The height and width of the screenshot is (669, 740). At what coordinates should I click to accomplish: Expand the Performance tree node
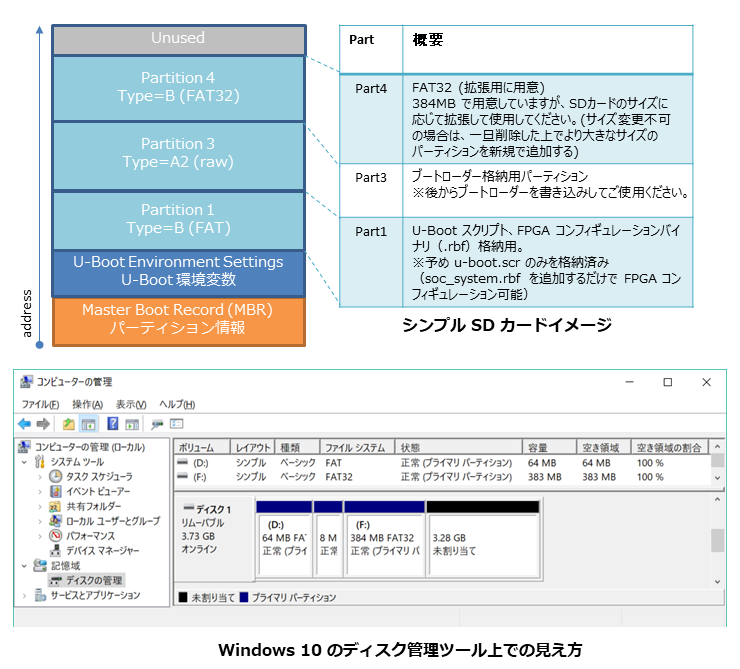40,536
